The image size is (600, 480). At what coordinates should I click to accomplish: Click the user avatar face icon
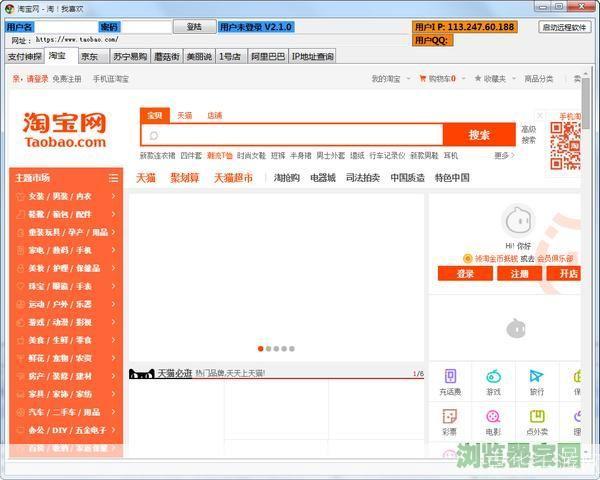[x=518, y=221]
